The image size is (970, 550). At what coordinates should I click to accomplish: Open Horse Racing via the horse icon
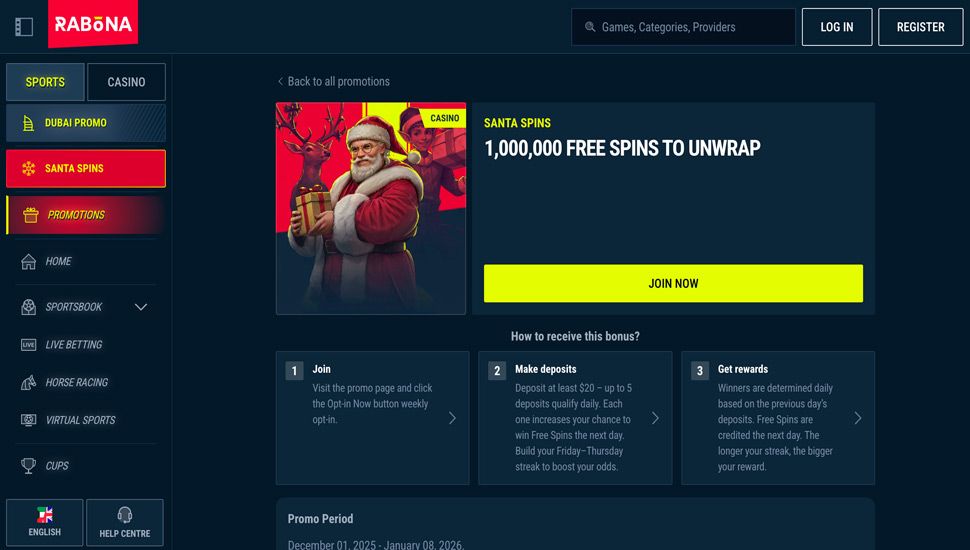click(28, 382)
